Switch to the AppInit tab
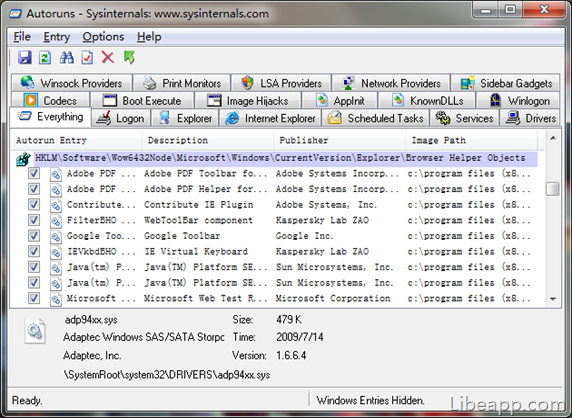This screenshot has height=418, width=572. click(340, 100)
